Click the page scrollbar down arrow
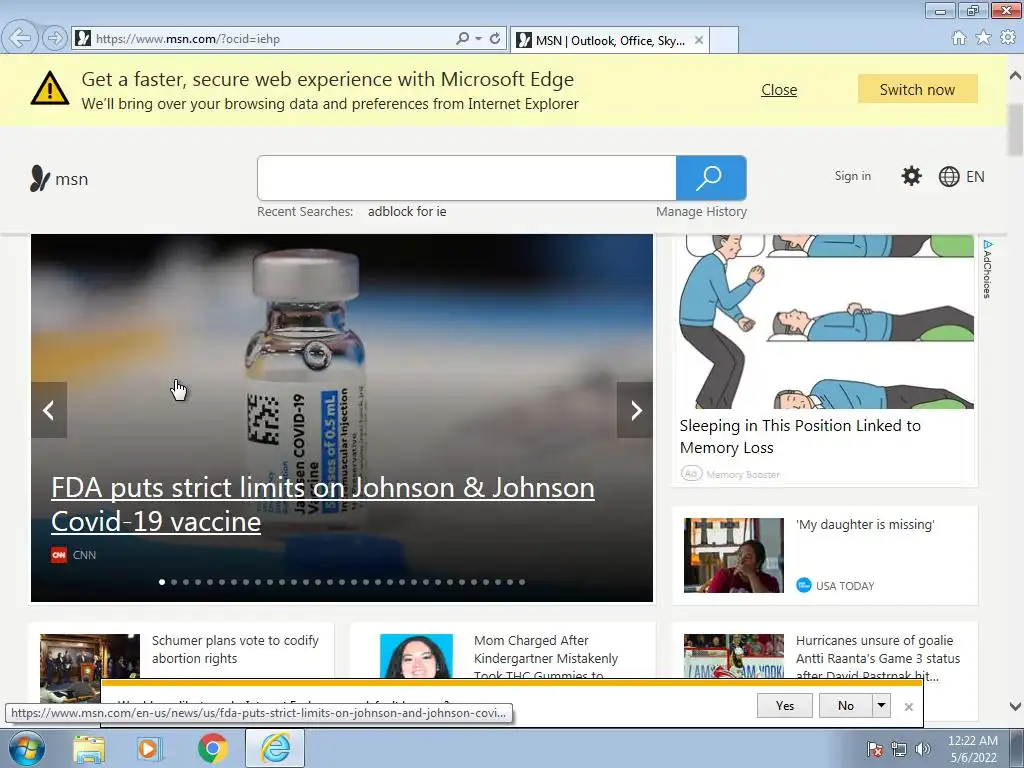The height and width of the screenshot is (768, 1024). click(1016, 706)
